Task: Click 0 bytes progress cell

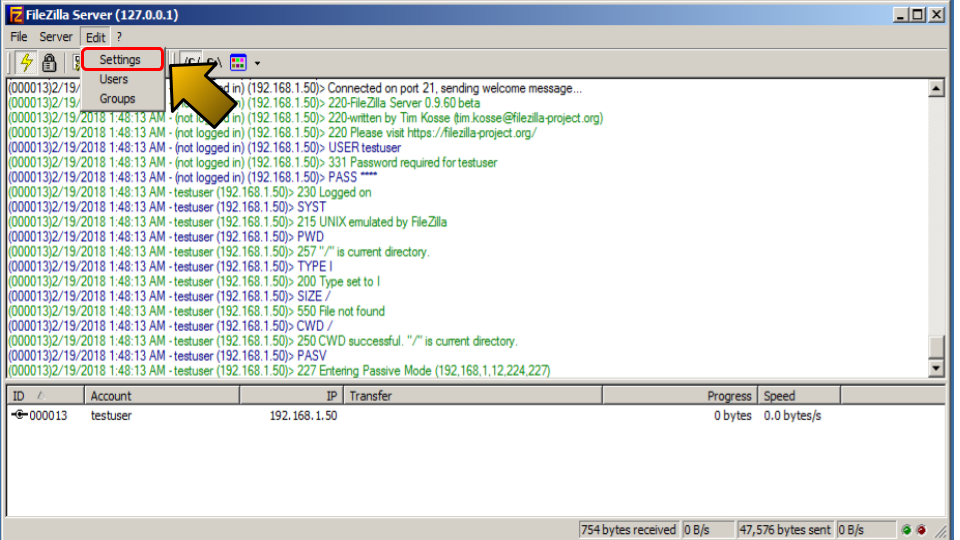Action: [x=732, y=415]
